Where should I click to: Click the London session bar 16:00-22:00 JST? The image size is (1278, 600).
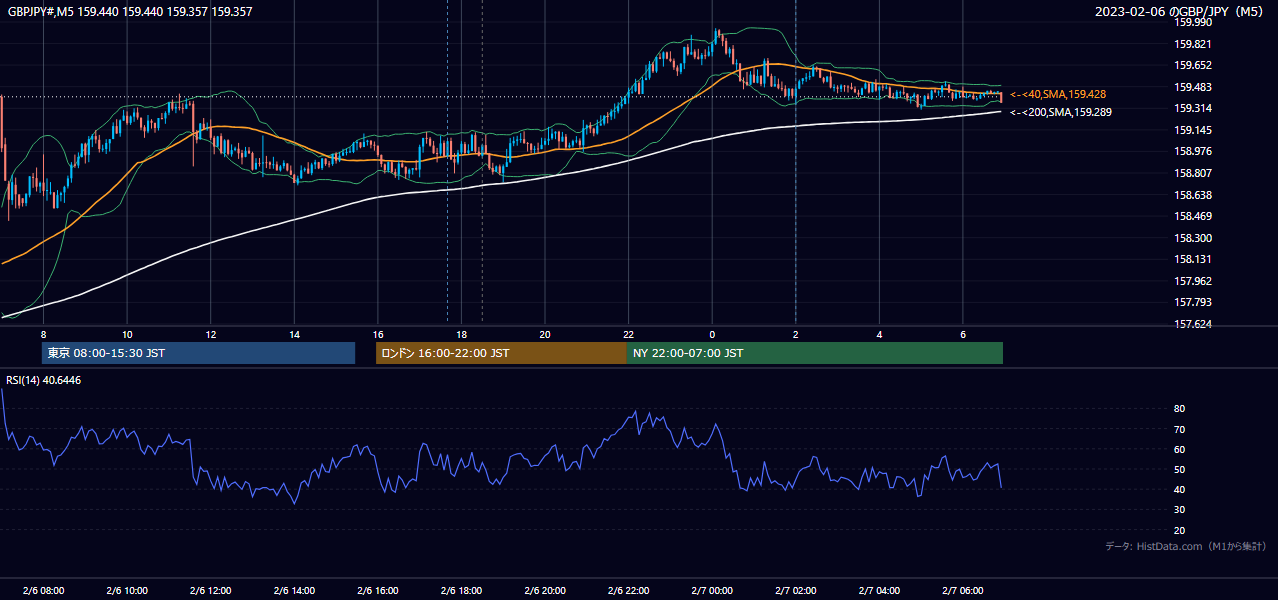501,353
